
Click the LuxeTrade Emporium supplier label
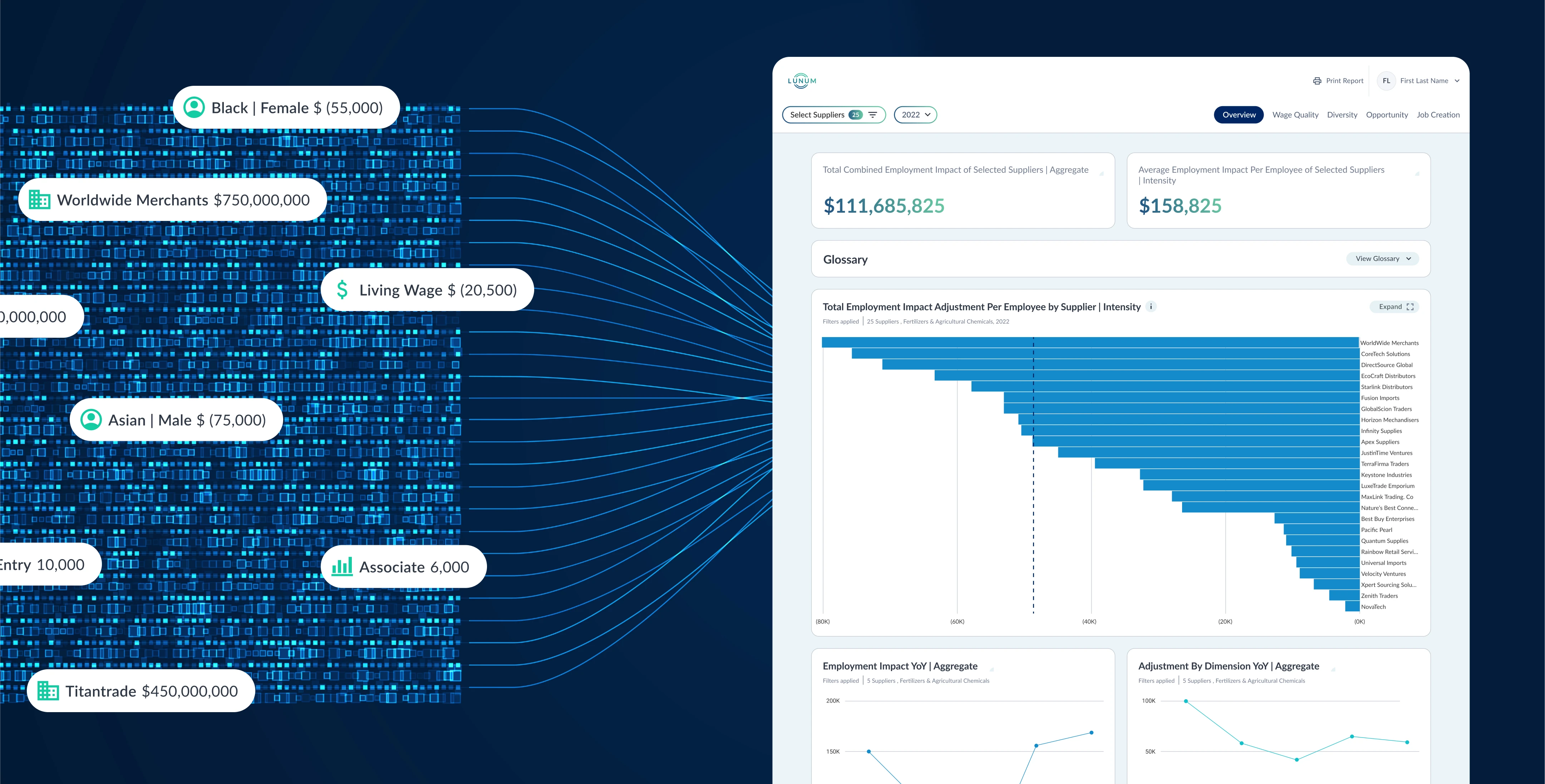point(1387,486)
